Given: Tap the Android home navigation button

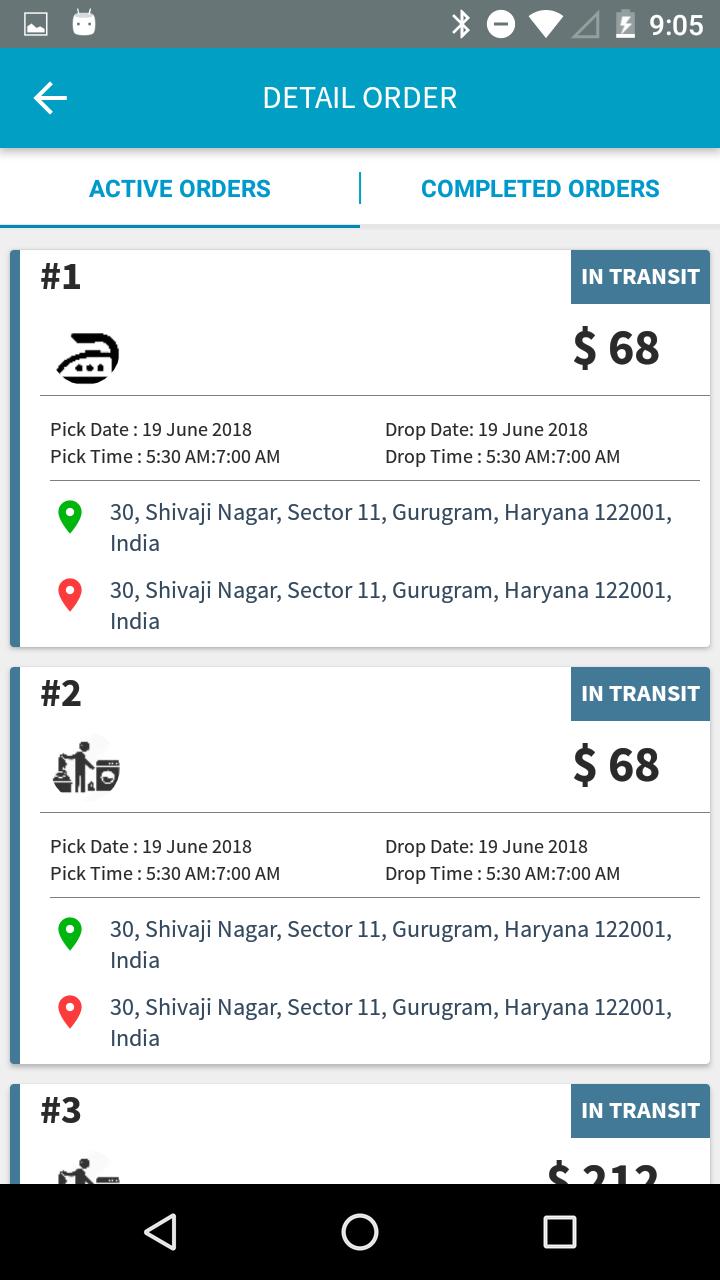Looking at the screenshot, I should 360,1232.
